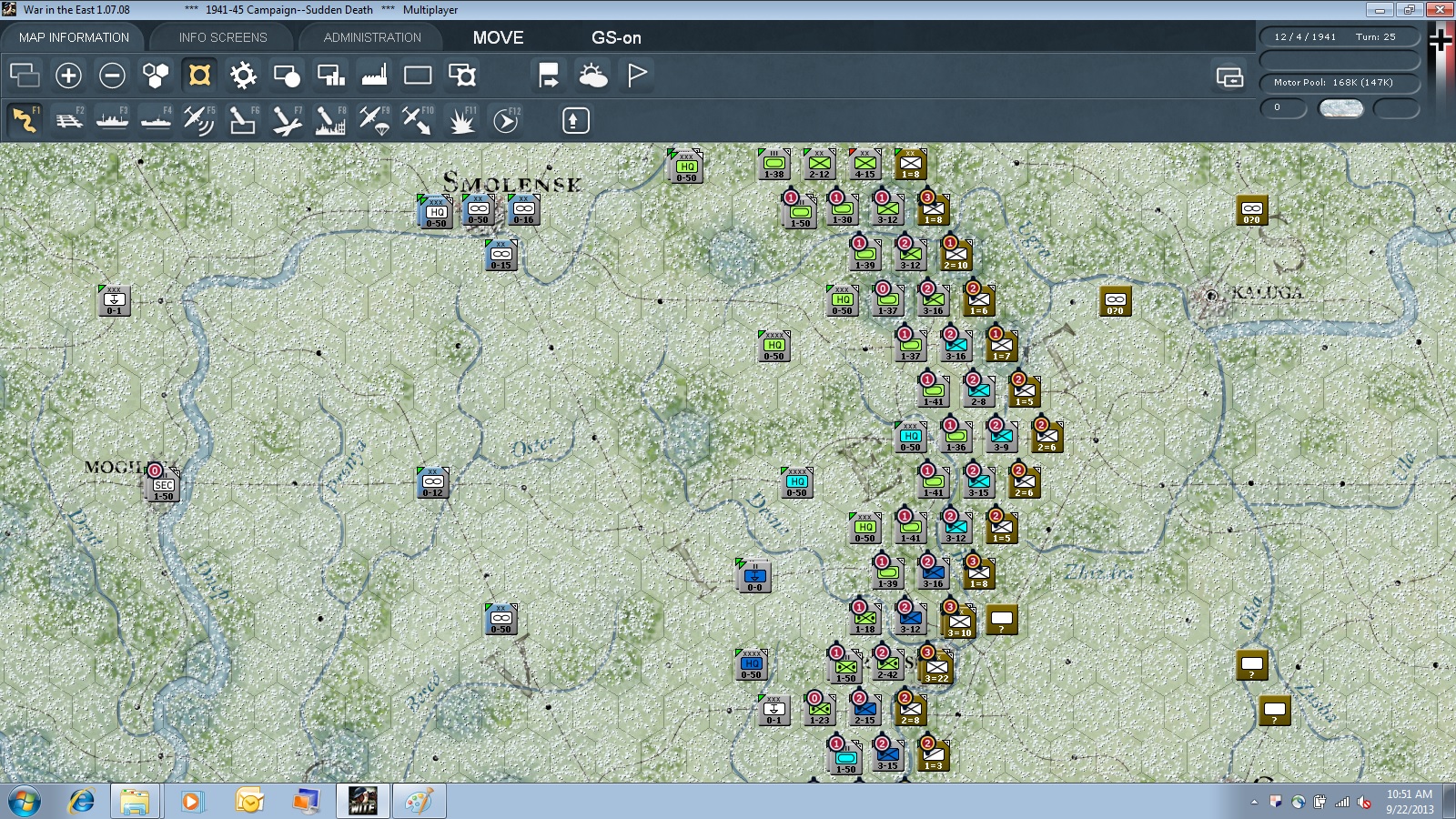This screenshot has height=819, width=1456.
Task: Select the F5 air recon mode
Action: pyautogui.click(x=199, y=120)
